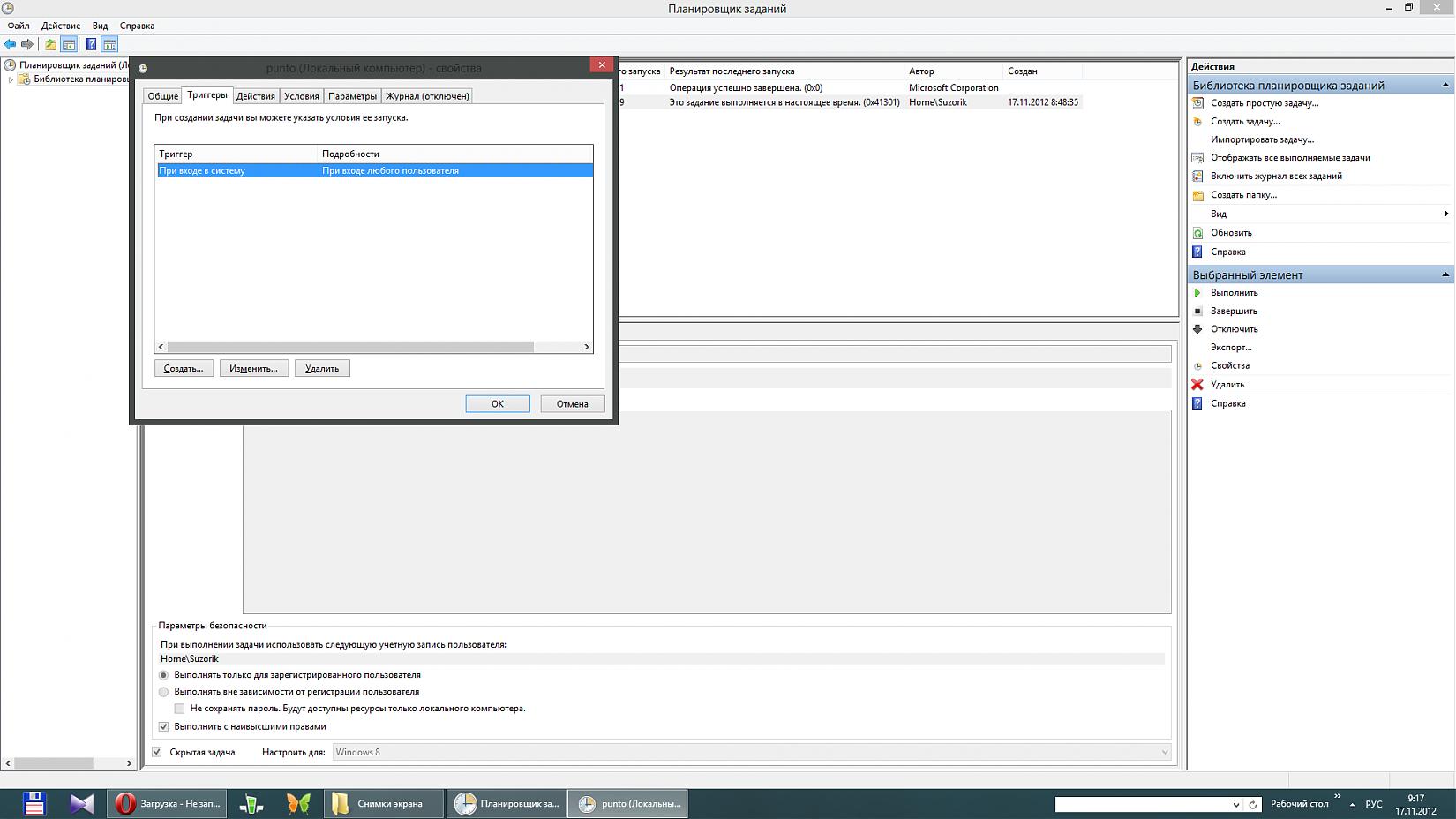Open Свойства in the Actions pane
Image resolution: width=1456 pixels, height=819 pixels.
click(1230, 365)
